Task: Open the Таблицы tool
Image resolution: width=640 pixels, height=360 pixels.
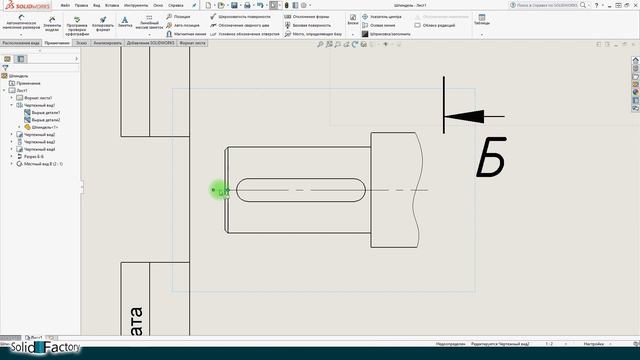Action: (x=482, y=20)
